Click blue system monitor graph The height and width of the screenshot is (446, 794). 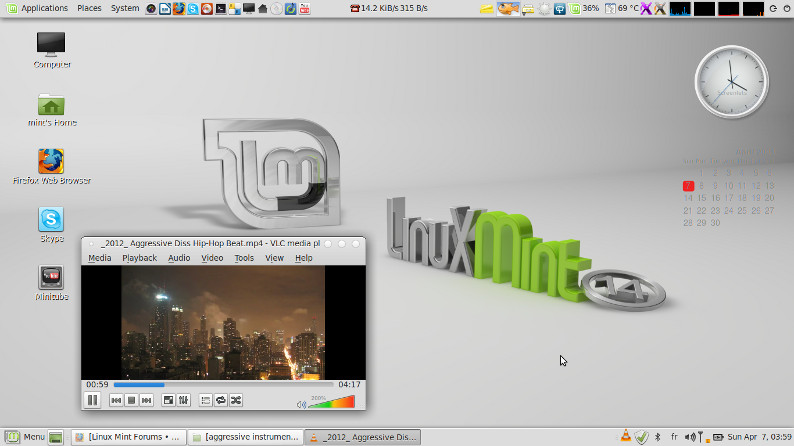point(680,9)
